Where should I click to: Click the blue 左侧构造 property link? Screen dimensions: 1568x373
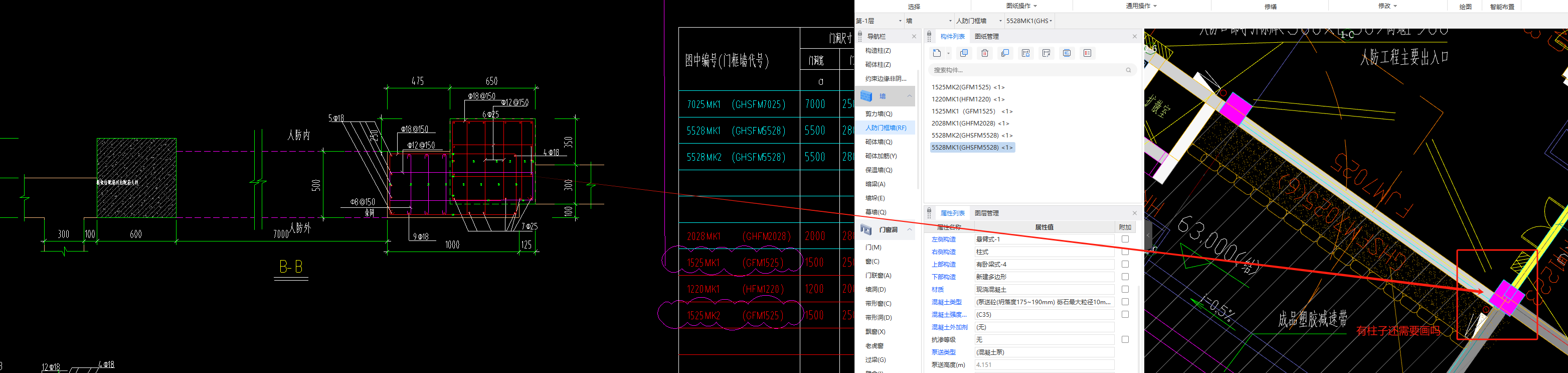[x=944, y=239]
